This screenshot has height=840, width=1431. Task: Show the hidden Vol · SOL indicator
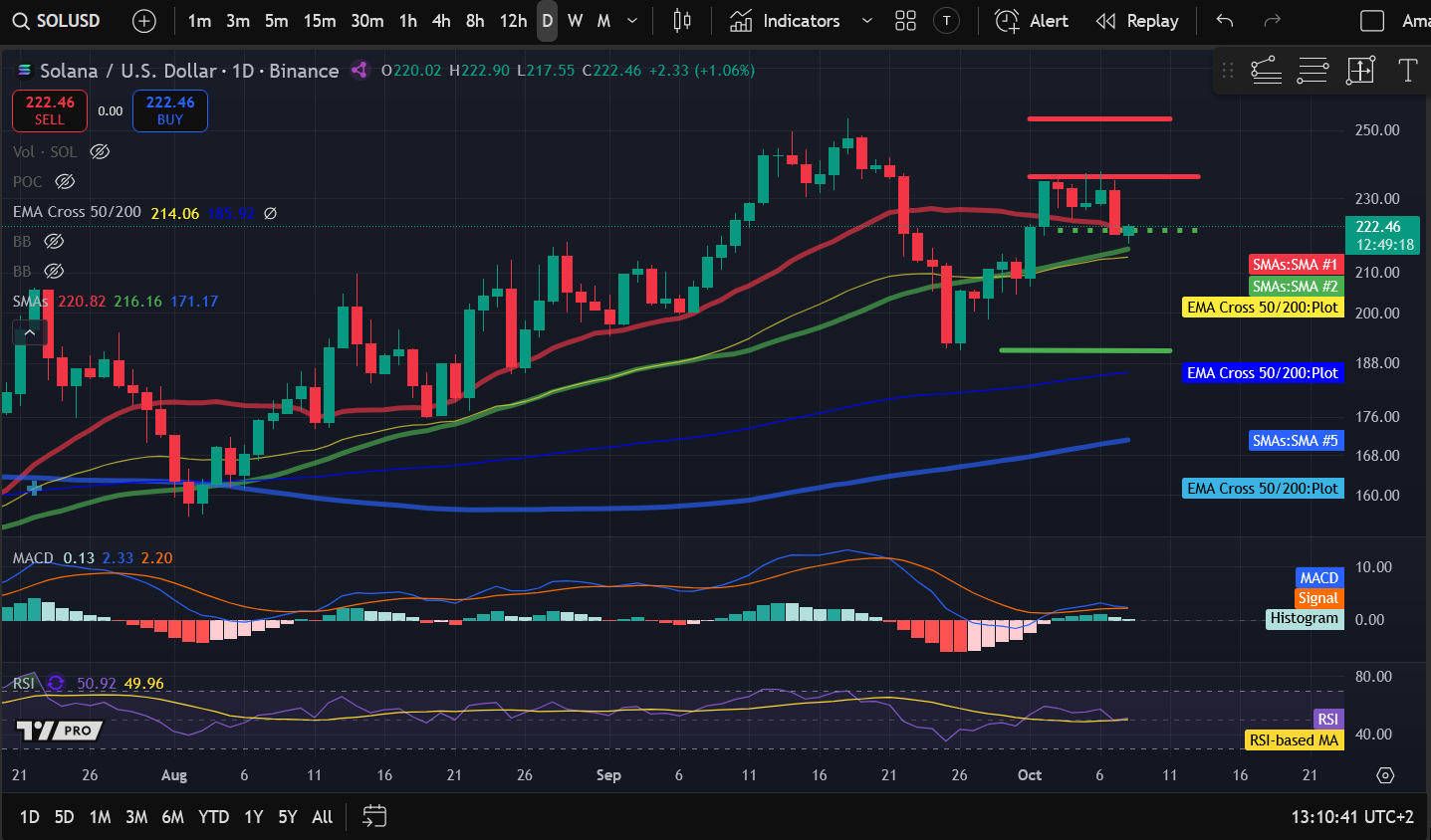pos(100,151)
